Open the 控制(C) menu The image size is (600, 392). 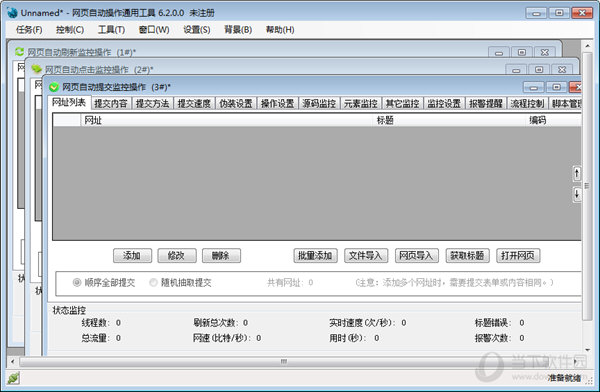(x=70, y=29)
